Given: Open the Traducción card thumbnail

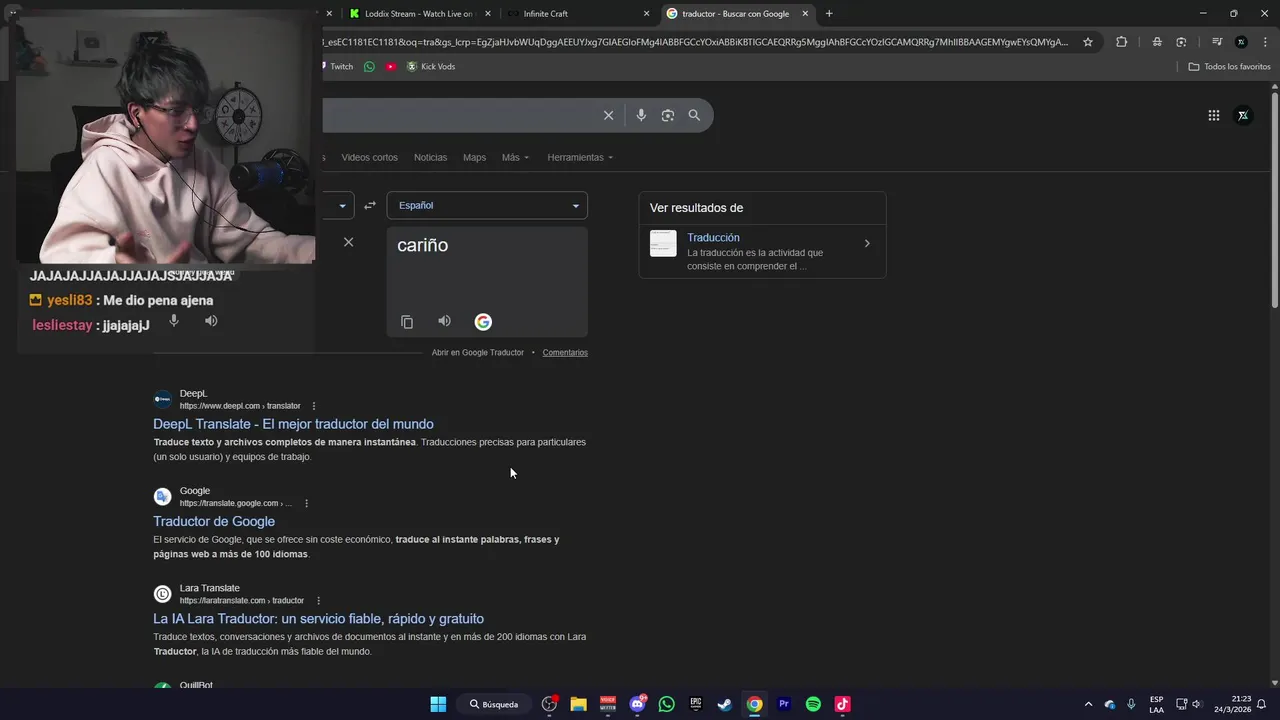Looking at the screenshot, I should (x=663, y=243).
